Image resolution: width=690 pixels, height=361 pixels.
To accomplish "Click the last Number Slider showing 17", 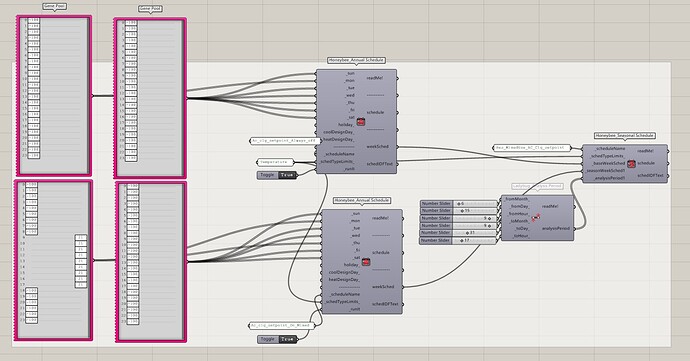I will point(458,241).
